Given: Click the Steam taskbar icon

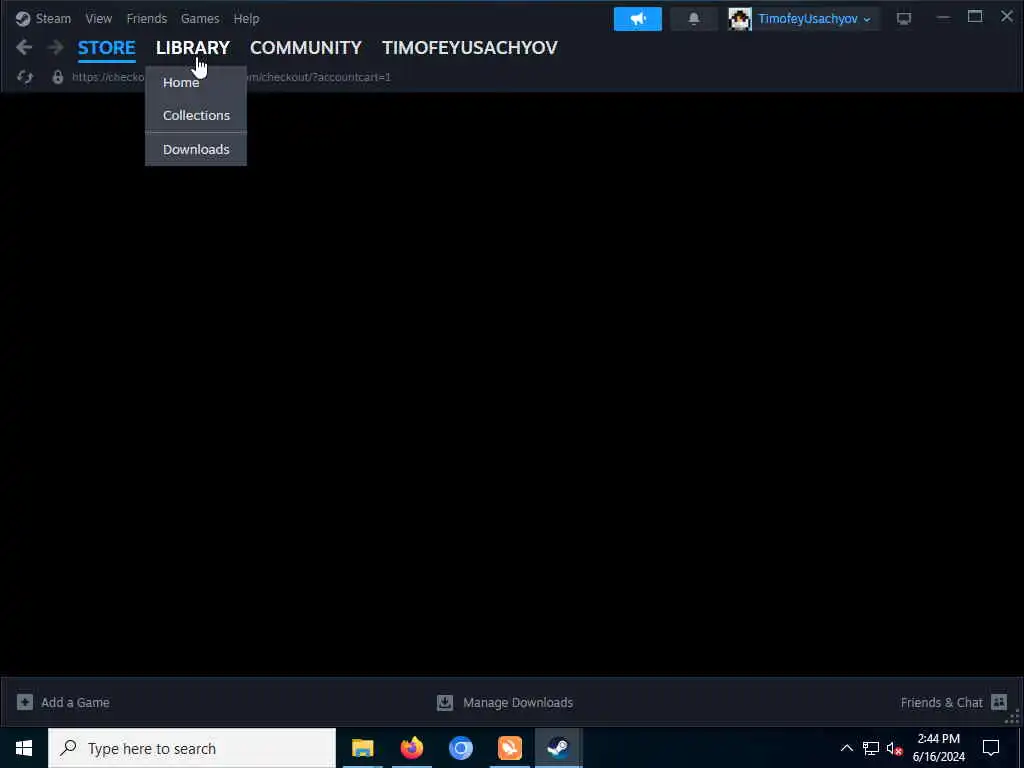Looking at the screenshot, I should (x=558, y=748).
